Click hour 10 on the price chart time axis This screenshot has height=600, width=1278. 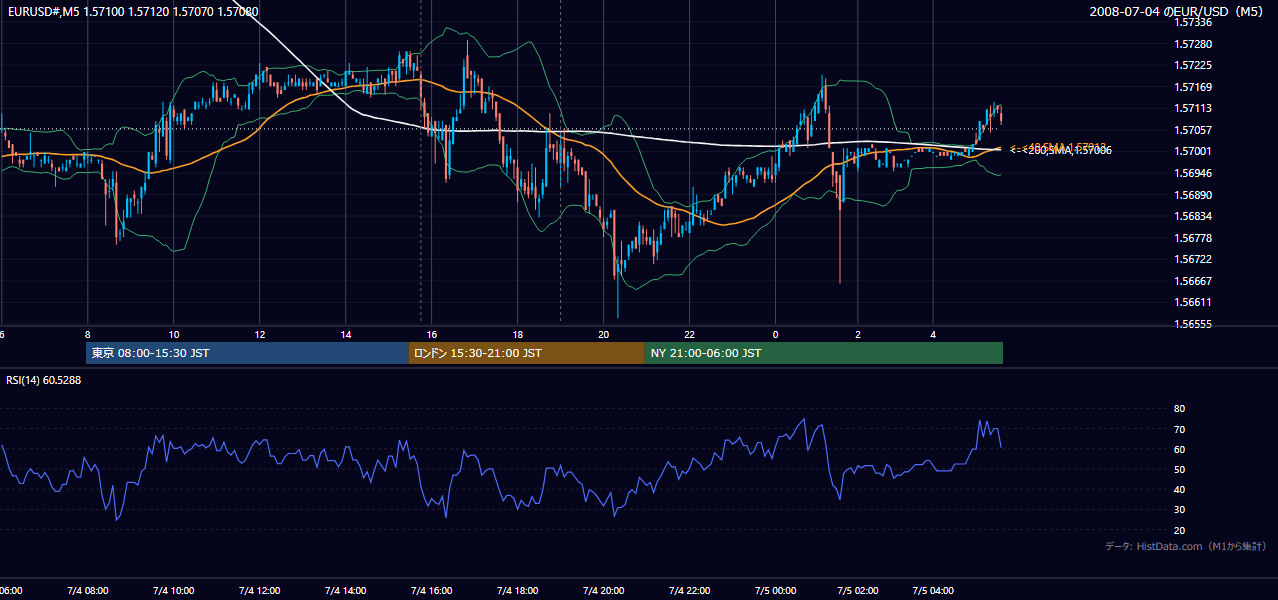point(174,334)
